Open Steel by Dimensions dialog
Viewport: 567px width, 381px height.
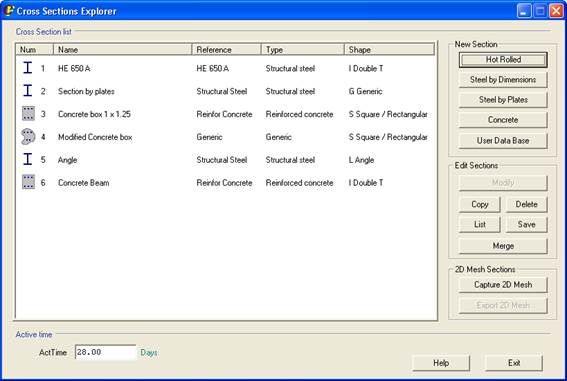(x=503, y=80)
